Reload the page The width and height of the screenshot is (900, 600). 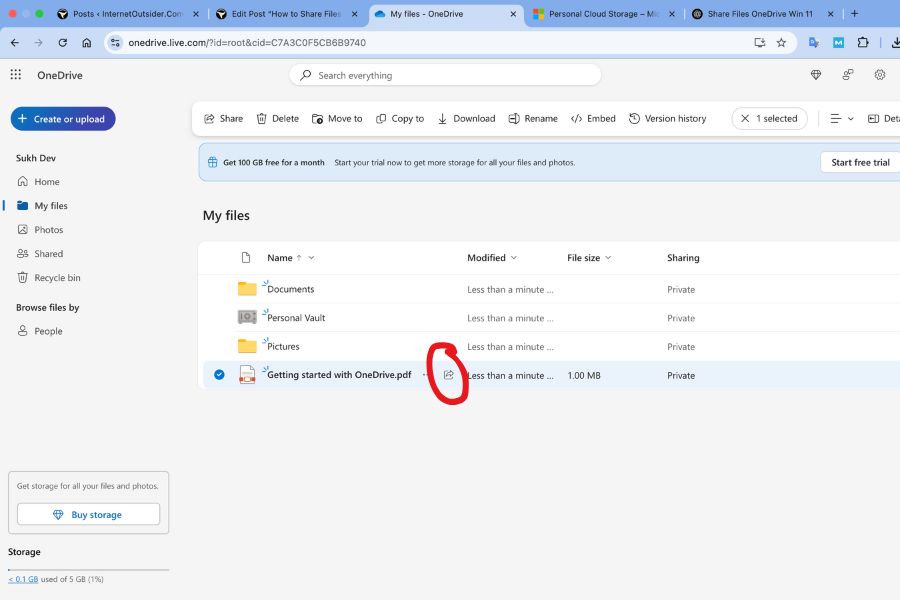tap(63, 42)
